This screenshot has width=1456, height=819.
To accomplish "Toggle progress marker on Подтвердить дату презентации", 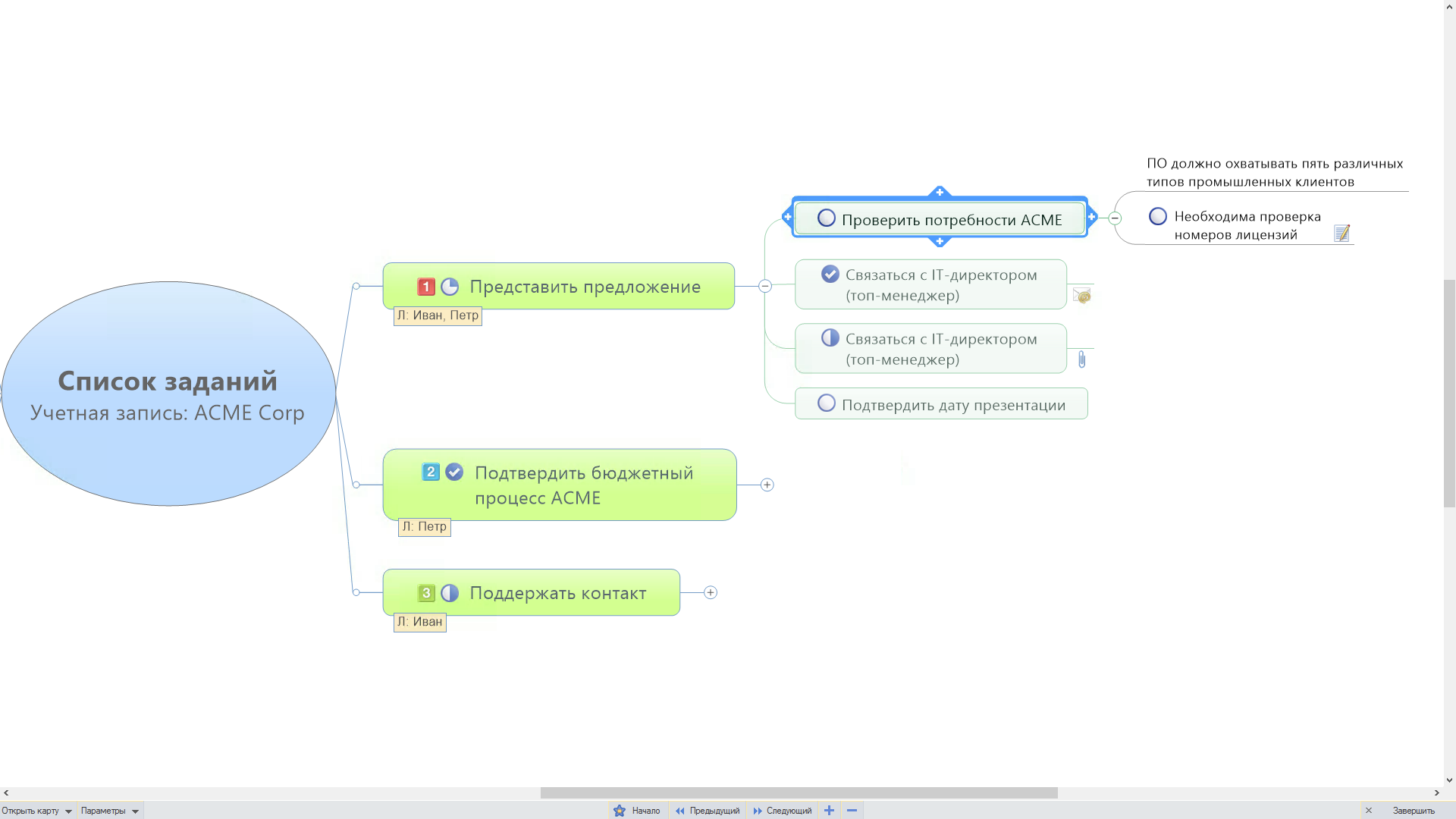I will tap(827, 403).
